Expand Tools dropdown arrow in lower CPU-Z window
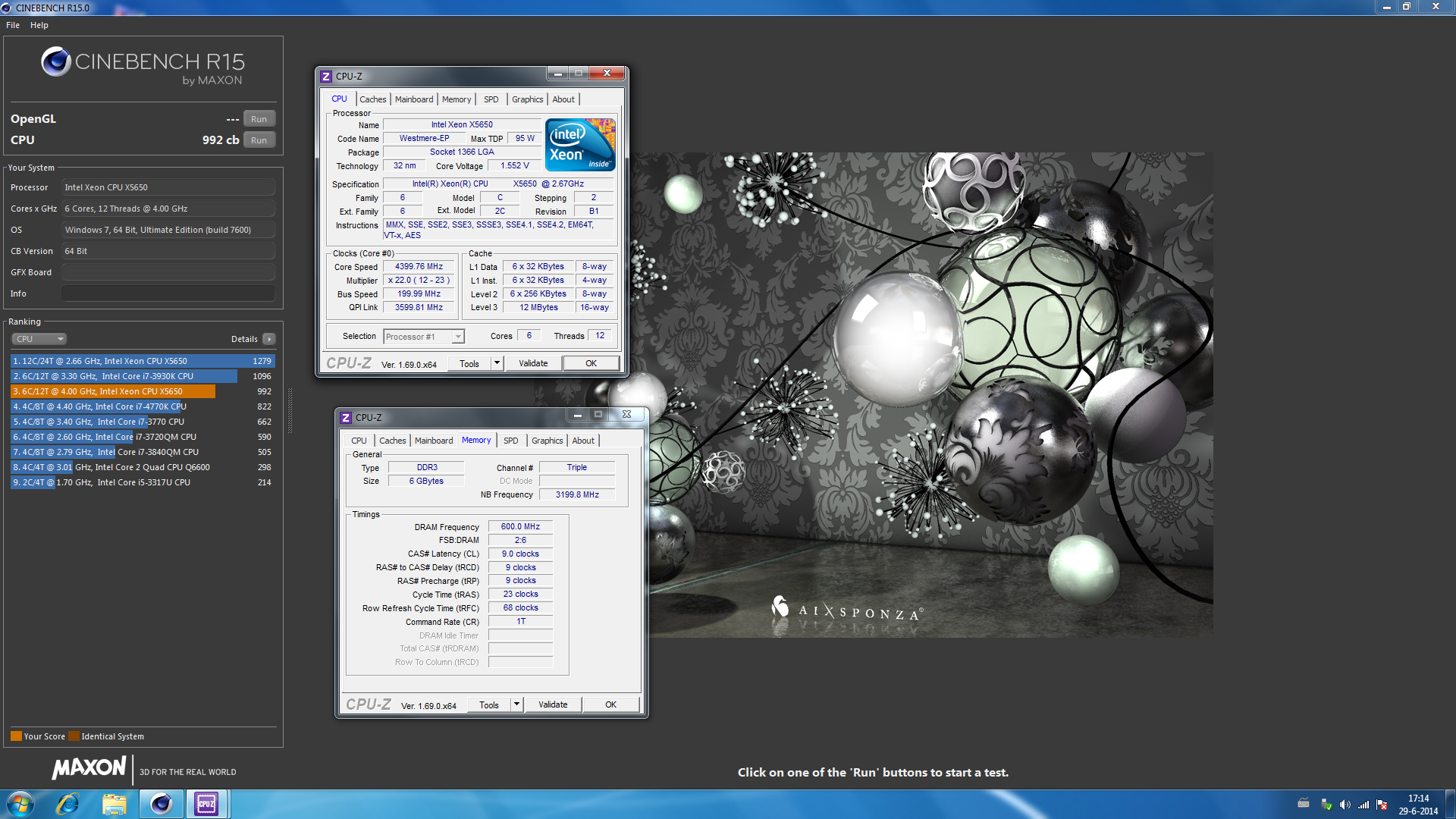This screenshot has width=1456, height=819. pos(516,704)
